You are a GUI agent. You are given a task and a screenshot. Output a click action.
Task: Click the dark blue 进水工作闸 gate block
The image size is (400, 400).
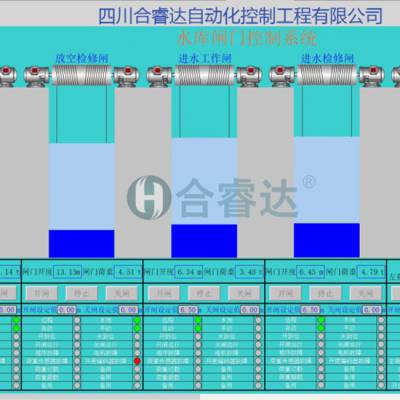point(204,241)
